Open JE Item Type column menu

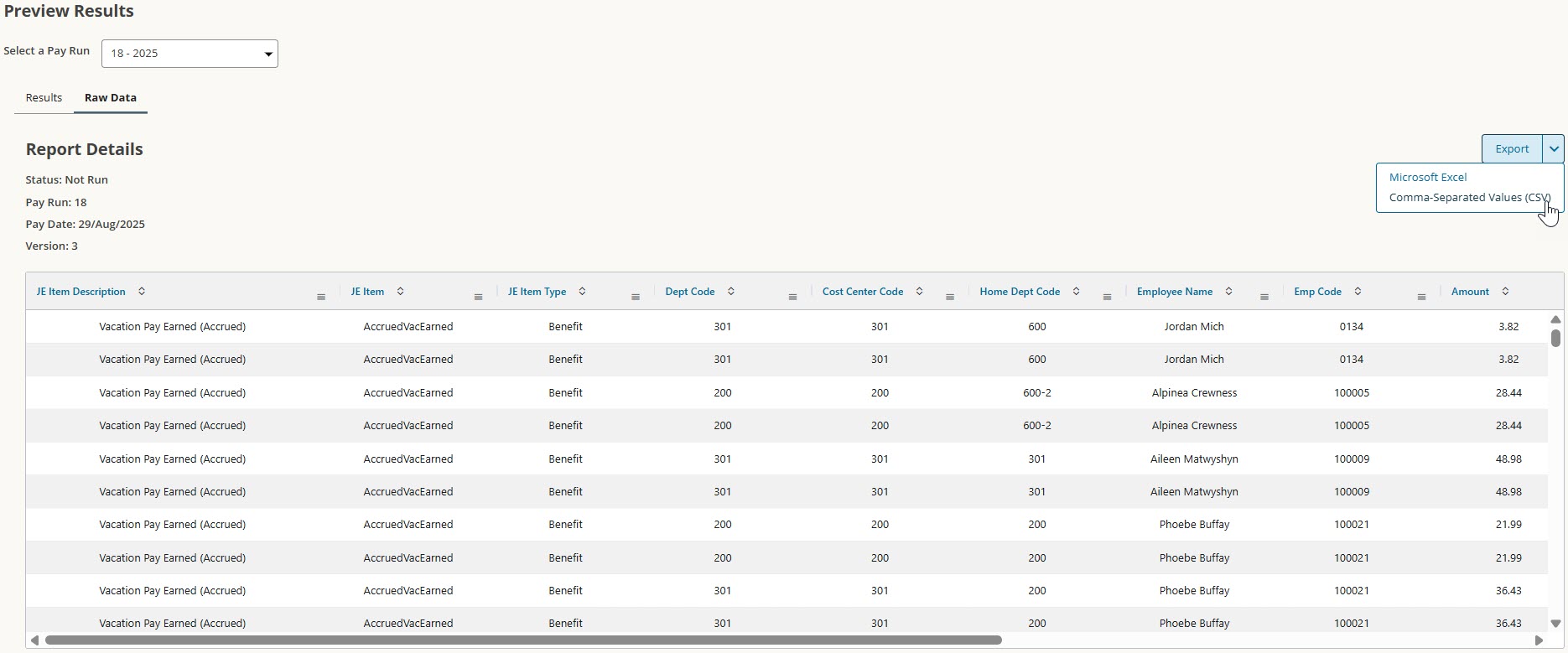point(636,298)
